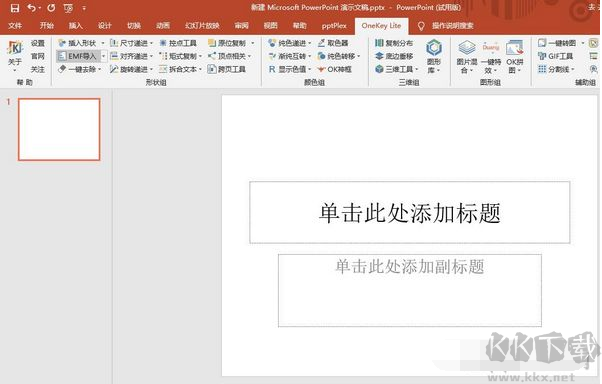Viewport: 602px width, 384px height.
Task: Click the GIF工具 button
Action: [x=556, y=56]
